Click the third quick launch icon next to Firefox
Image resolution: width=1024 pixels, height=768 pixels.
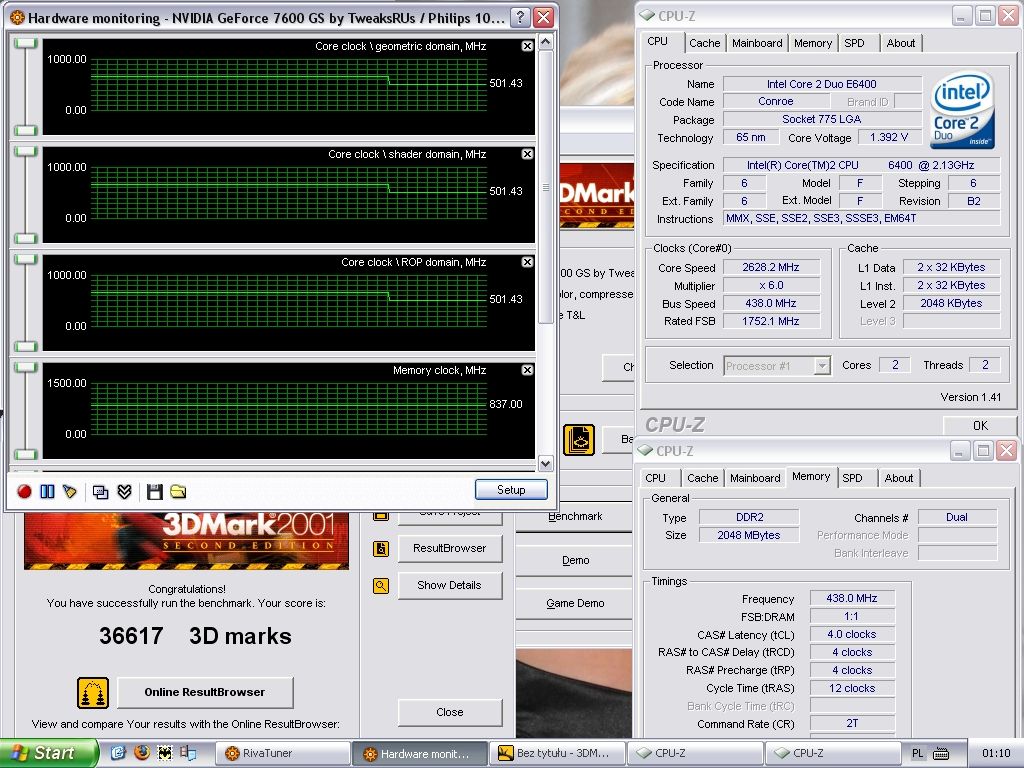pyautogui.click(x=165, y=753)
